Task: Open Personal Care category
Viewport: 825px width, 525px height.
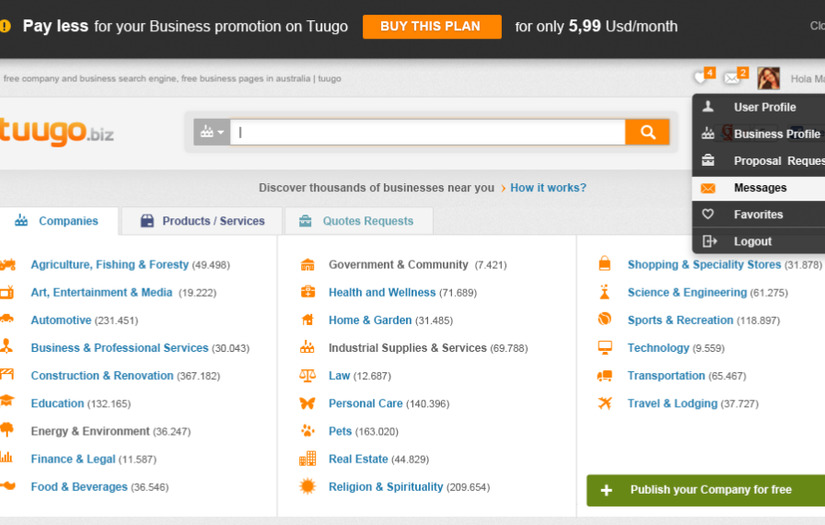Action: pyautogui.click(x=366, y=403)
